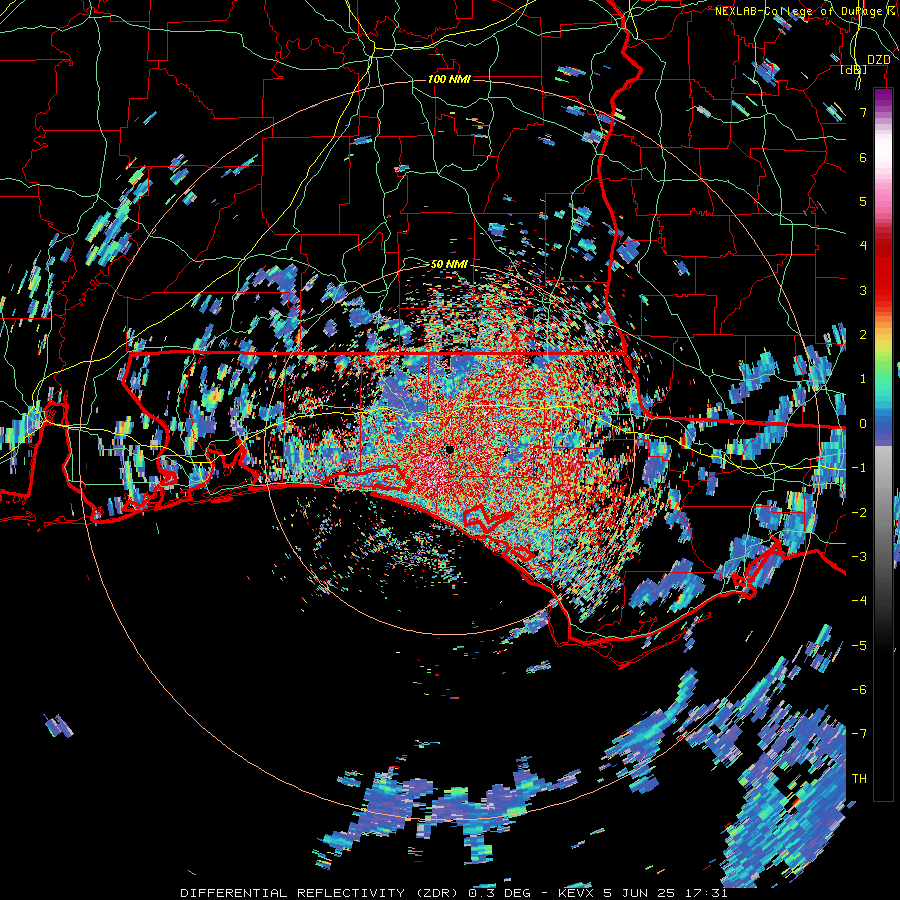Click the "6" value on the color scale
Screen dimensions: 900x900
click(863, 157)
